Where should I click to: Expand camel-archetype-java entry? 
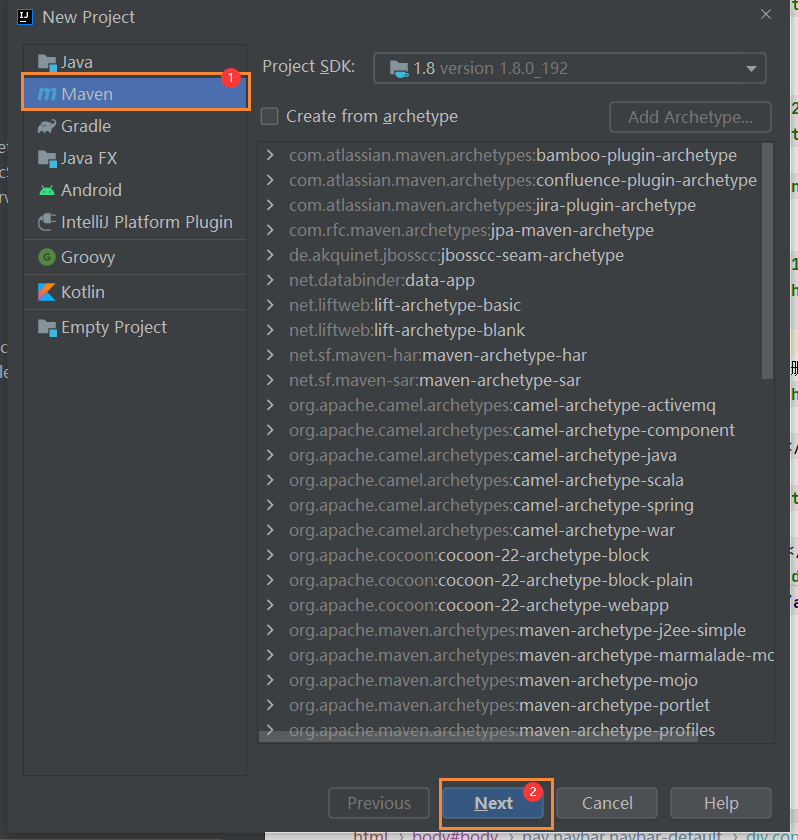(270, 455)
